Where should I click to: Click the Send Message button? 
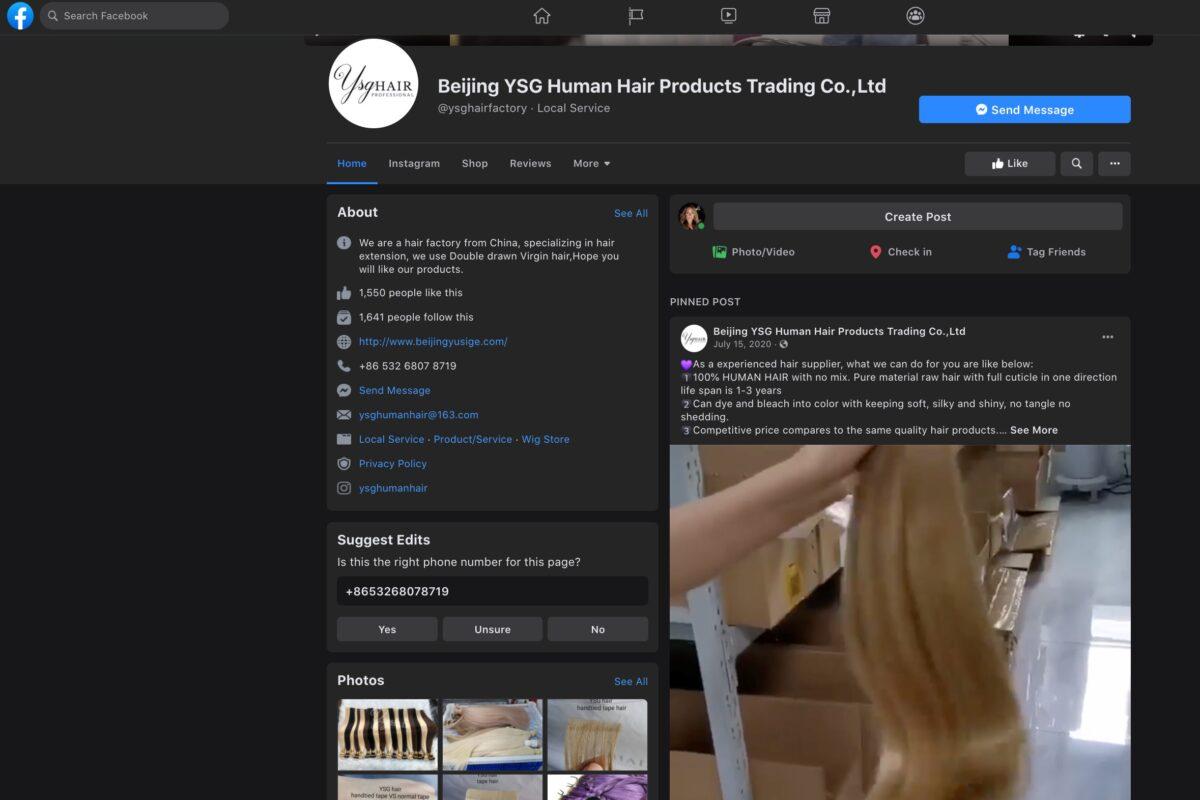click(1024, 109)
